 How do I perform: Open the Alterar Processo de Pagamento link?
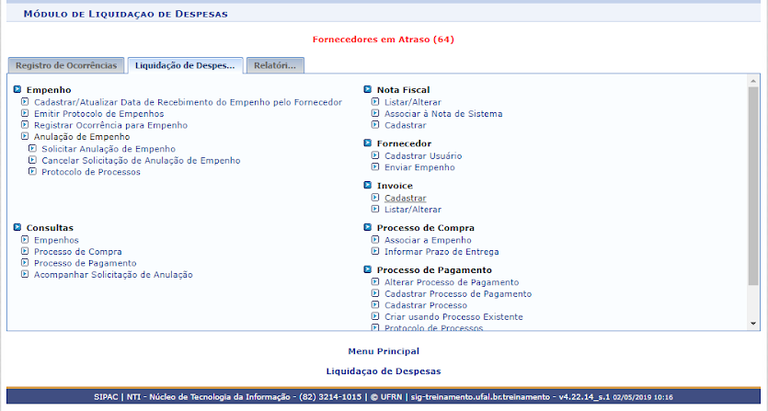click(452, 282)
